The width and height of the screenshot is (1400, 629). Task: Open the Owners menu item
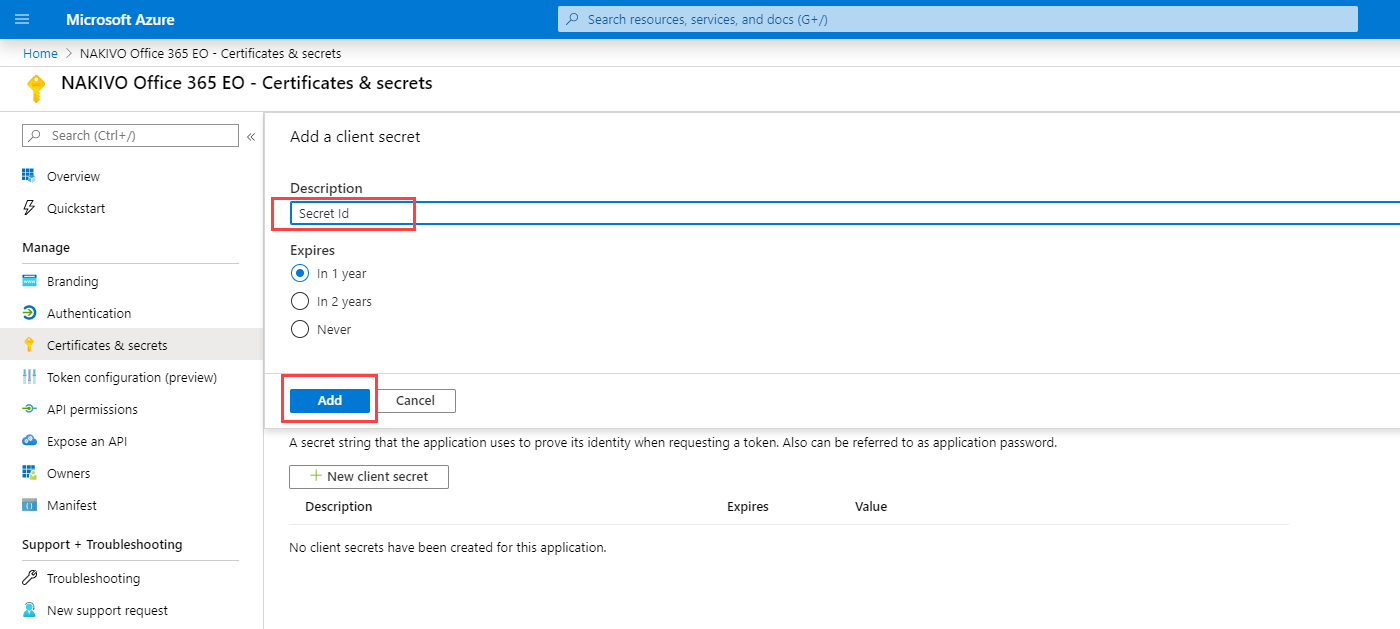point(68,473)
